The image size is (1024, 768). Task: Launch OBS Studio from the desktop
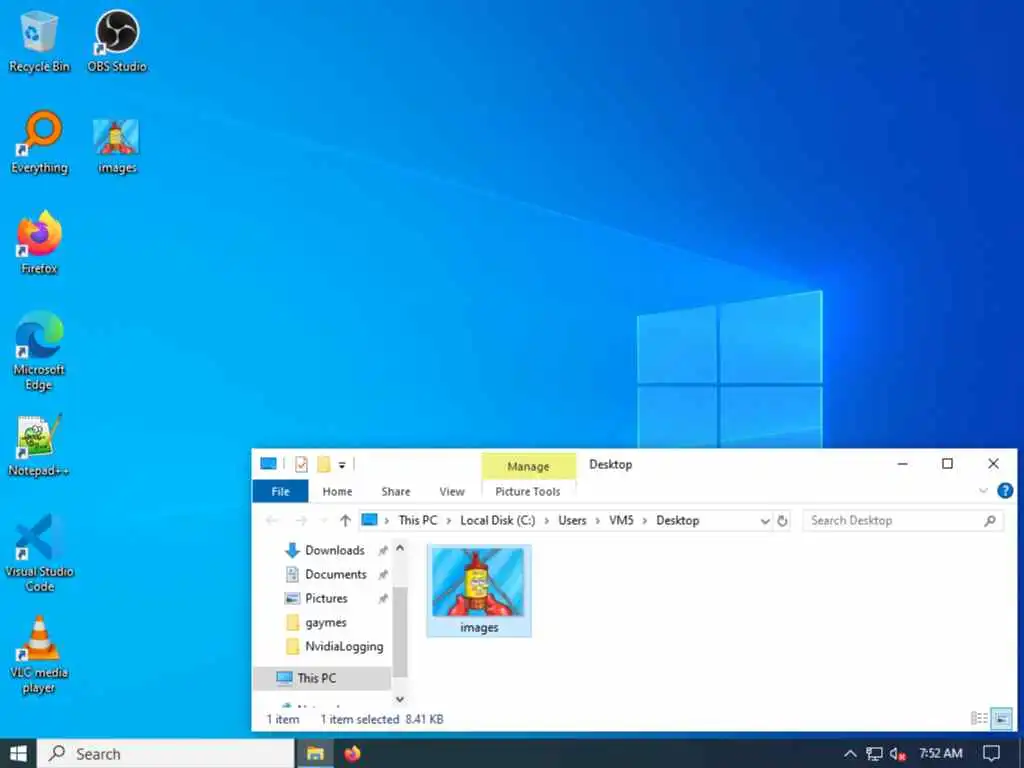coord(117,41)
